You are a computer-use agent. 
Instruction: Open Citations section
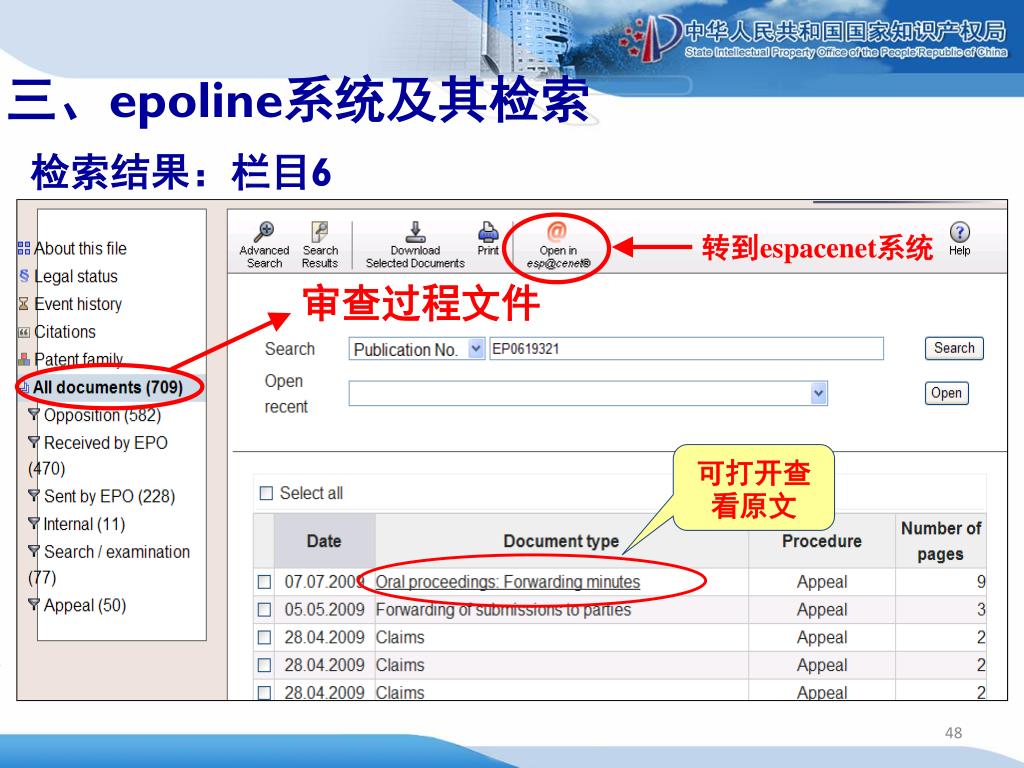click(65, 332)
